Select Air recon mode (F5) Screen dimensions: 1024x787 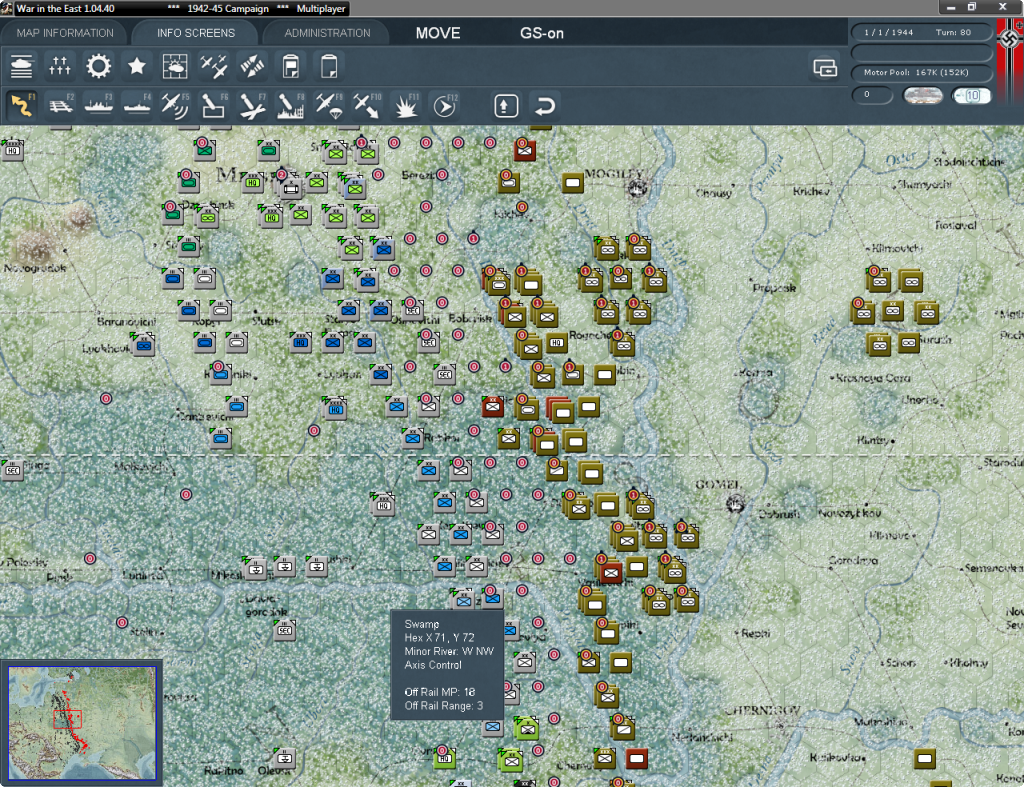click(175, 106)
